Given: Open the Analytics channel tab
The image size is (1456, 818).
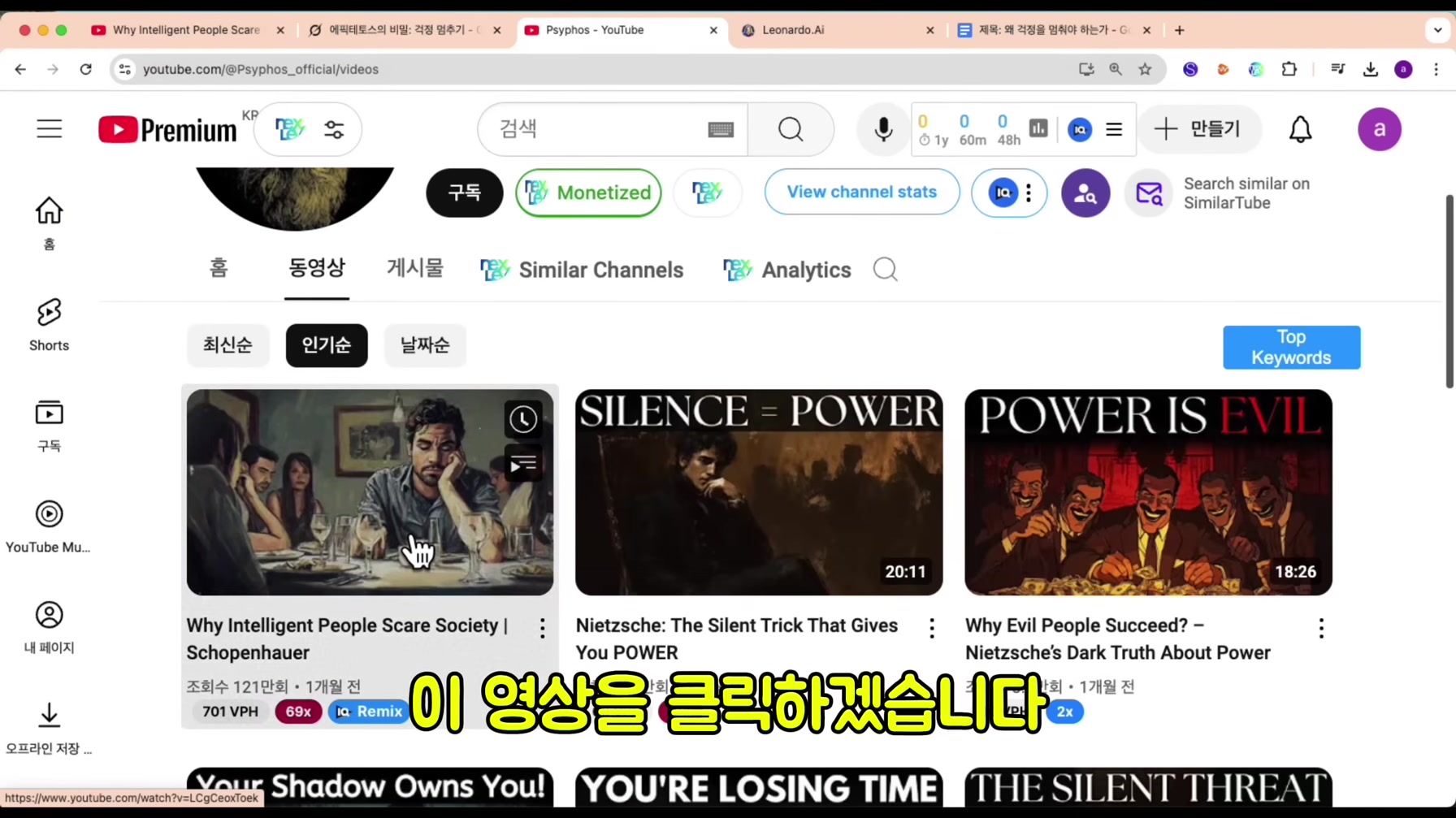Looking at the screenshot, I should pos(787,270).
